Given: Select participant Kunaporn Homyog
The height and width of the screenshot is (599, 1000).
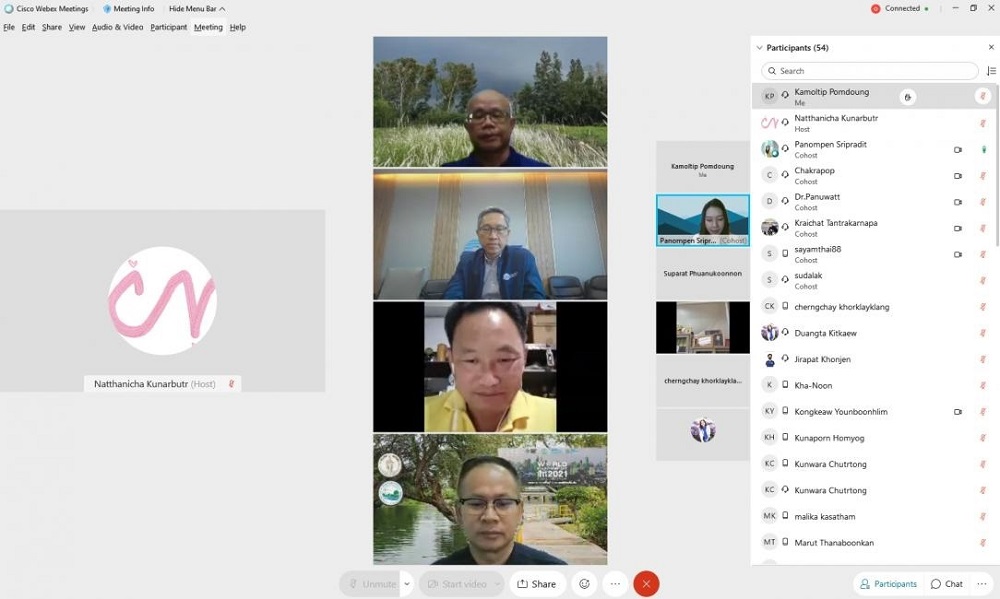Looking at the screenshot, I should coord(874,438).
